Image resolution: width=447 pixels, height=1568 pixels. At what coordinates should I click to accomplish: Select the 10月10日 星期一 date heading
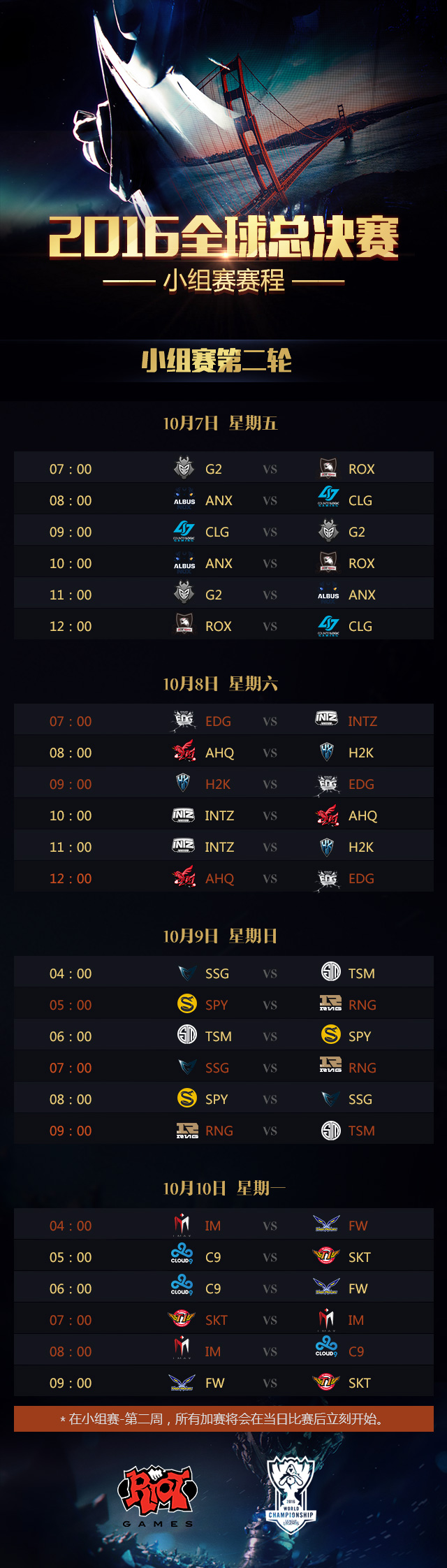(x=224, y=1188)
